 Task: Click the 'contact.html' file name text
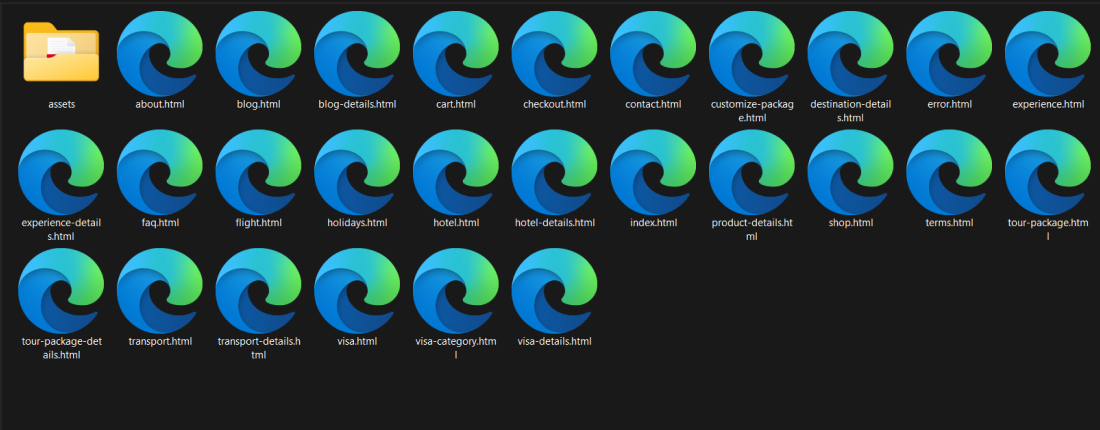[653, 105]
